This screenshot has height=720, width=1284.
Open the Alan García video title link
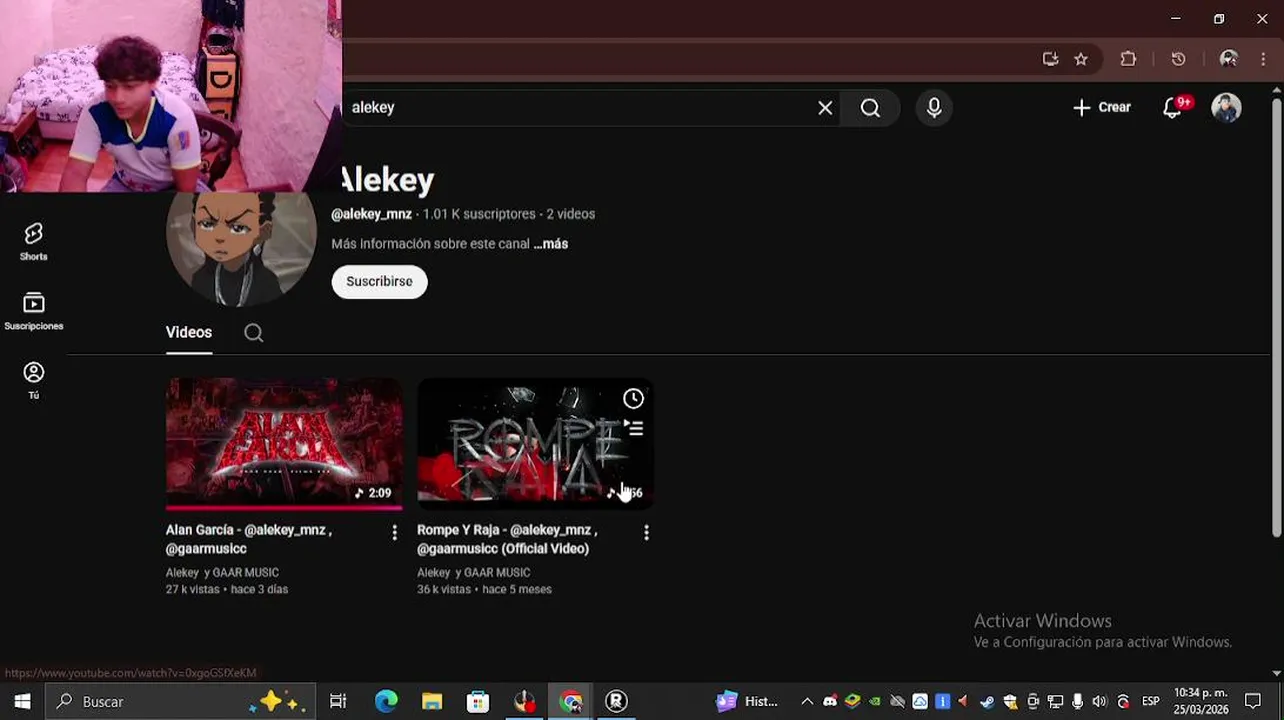[x=249, y=539]
